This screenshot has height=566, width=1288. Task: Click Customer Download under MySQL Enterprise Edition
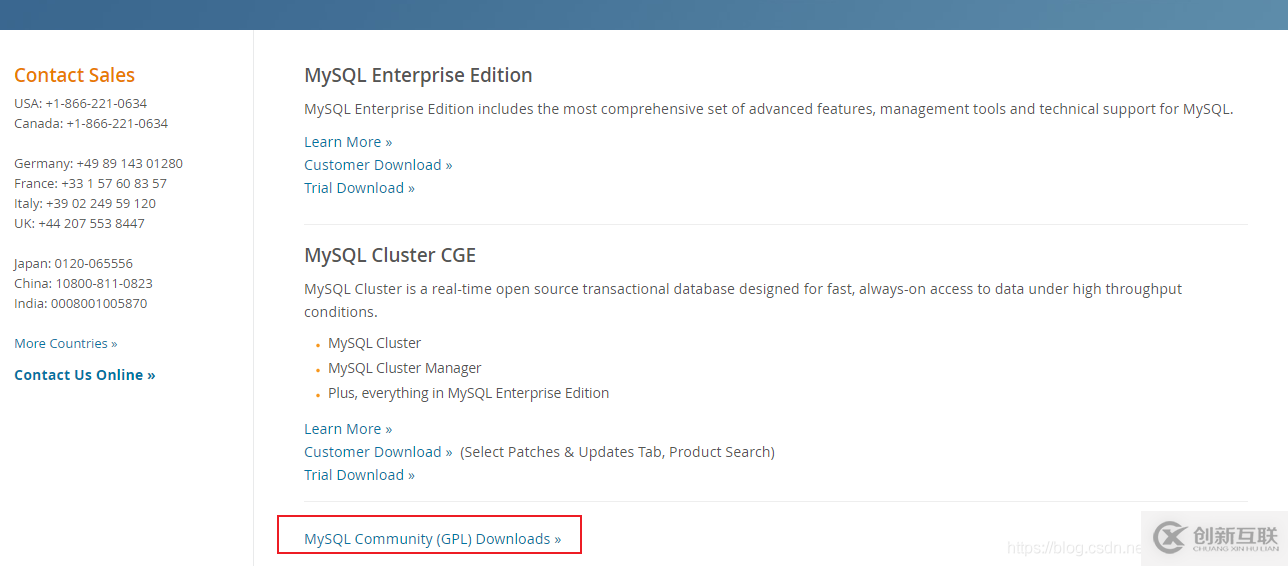378,165
